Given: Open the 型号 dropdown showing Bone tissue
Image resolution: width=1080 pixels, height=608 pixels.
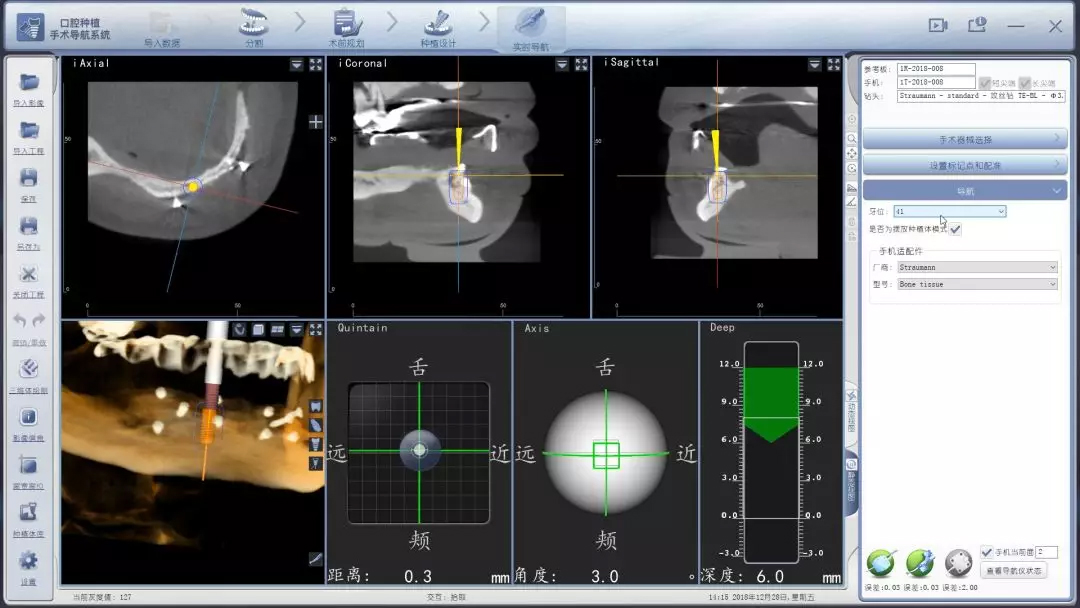Looking at the screenshot, I should point(977,285).
